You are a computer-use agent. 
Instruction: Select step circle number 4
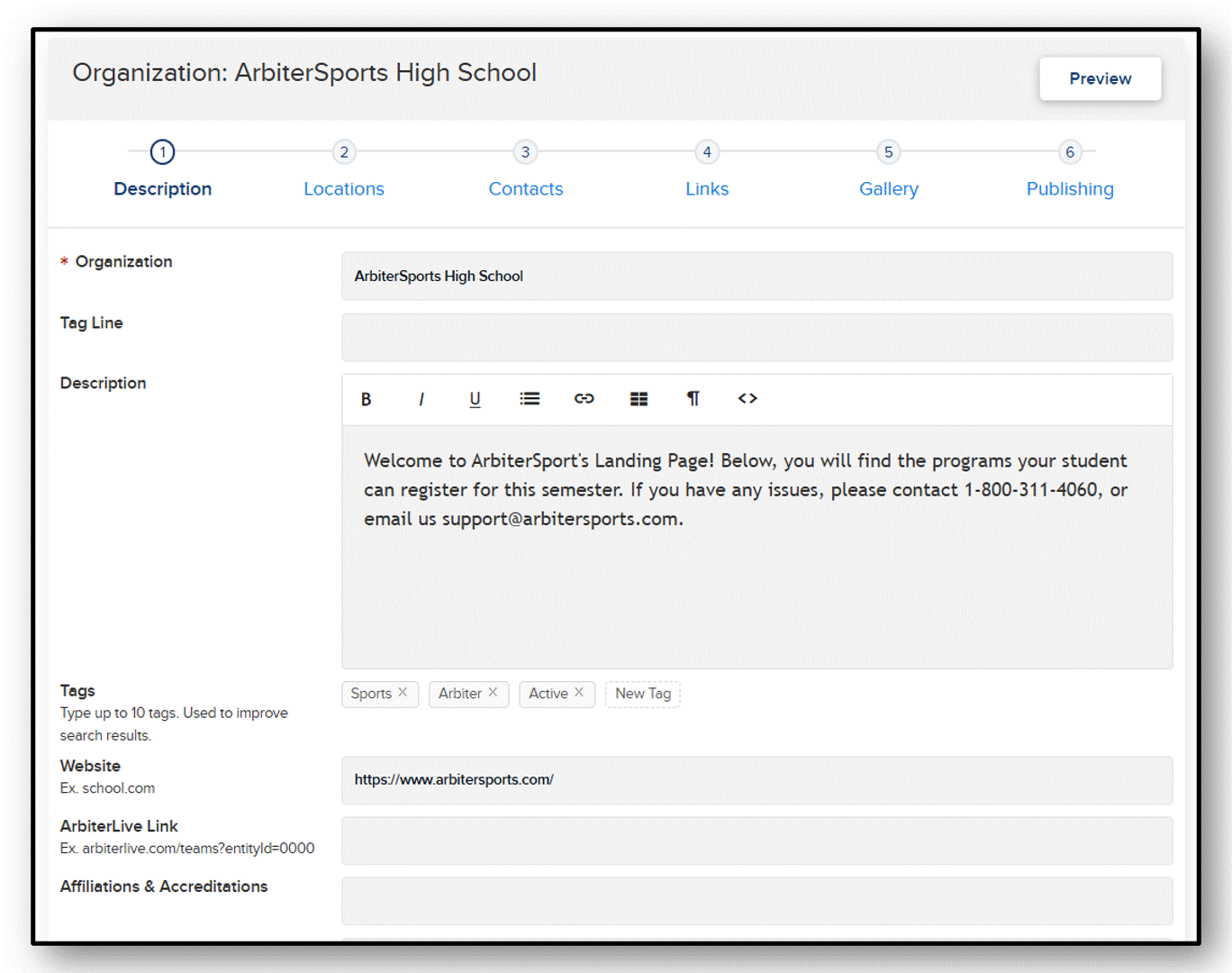click(x=707, y=152)
